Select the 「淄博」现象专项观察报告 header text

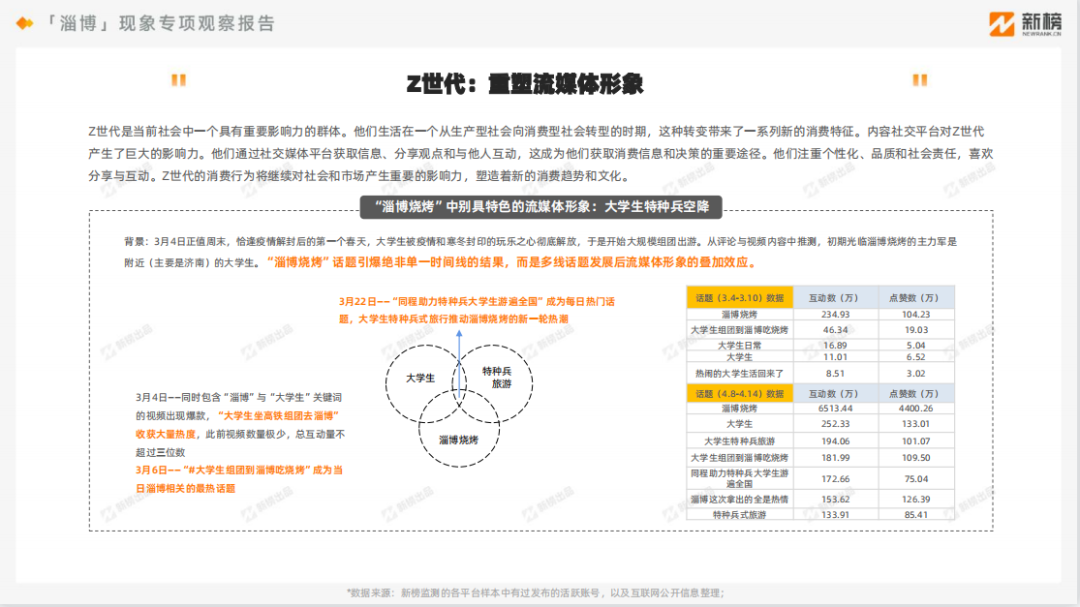(x=159, y=23)
